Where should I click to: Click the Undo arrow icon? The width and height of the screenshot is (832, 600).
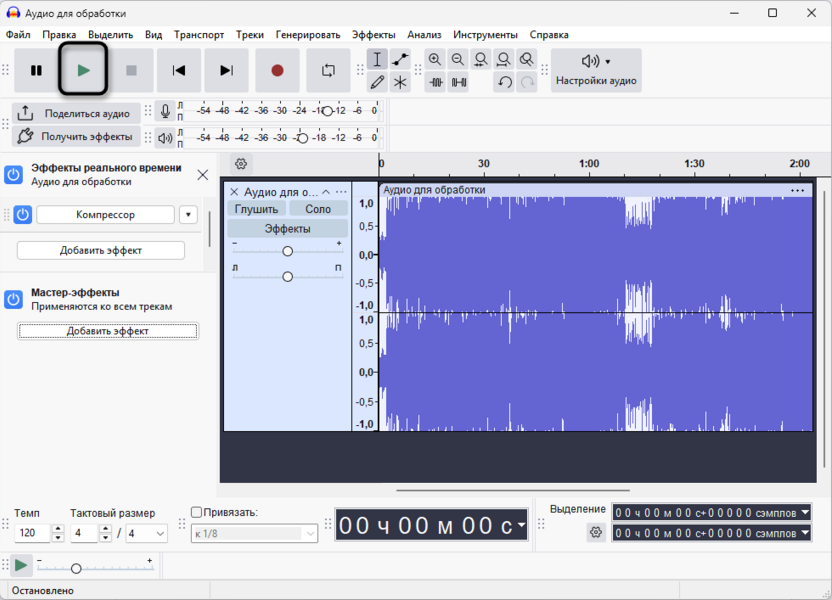(504, 82)
